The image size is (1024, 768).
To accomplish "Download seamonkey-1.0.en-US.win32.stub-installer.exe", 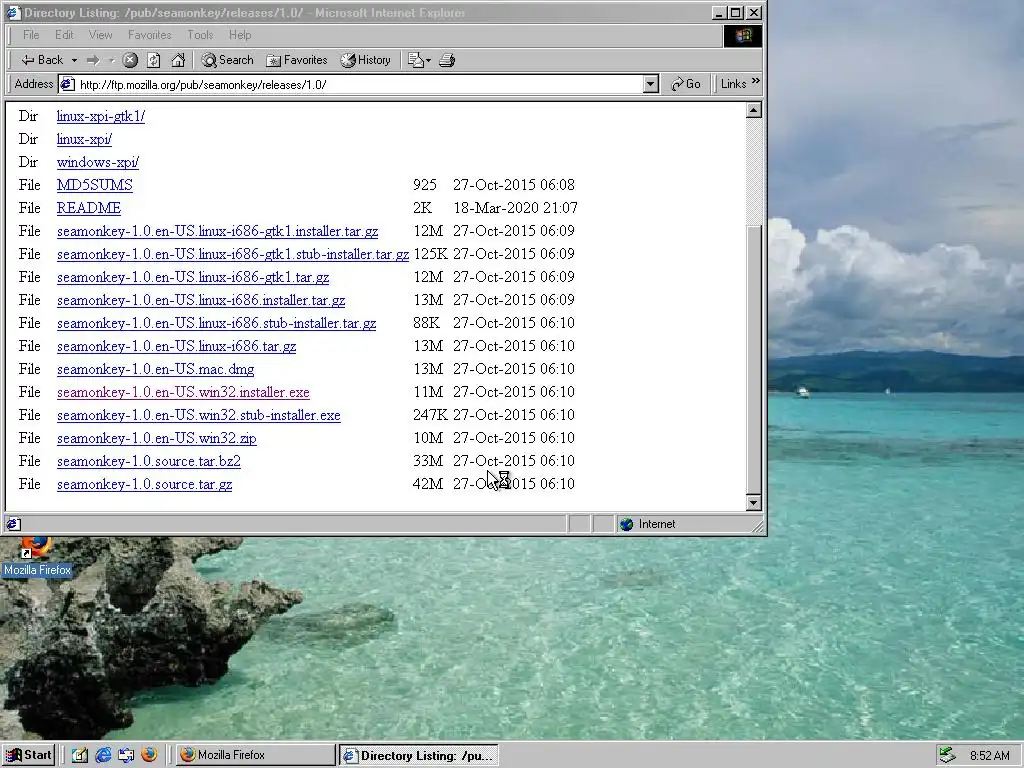I will pos(199,415).
